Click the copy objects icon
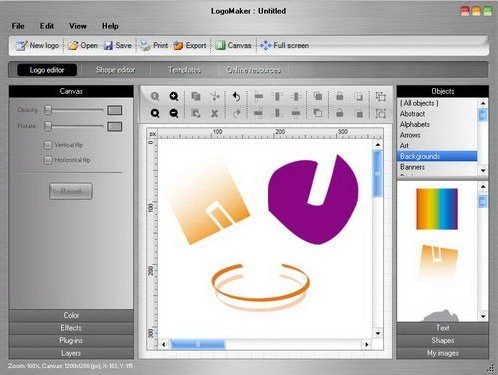The image size is (498, 375). click(196, 96)
